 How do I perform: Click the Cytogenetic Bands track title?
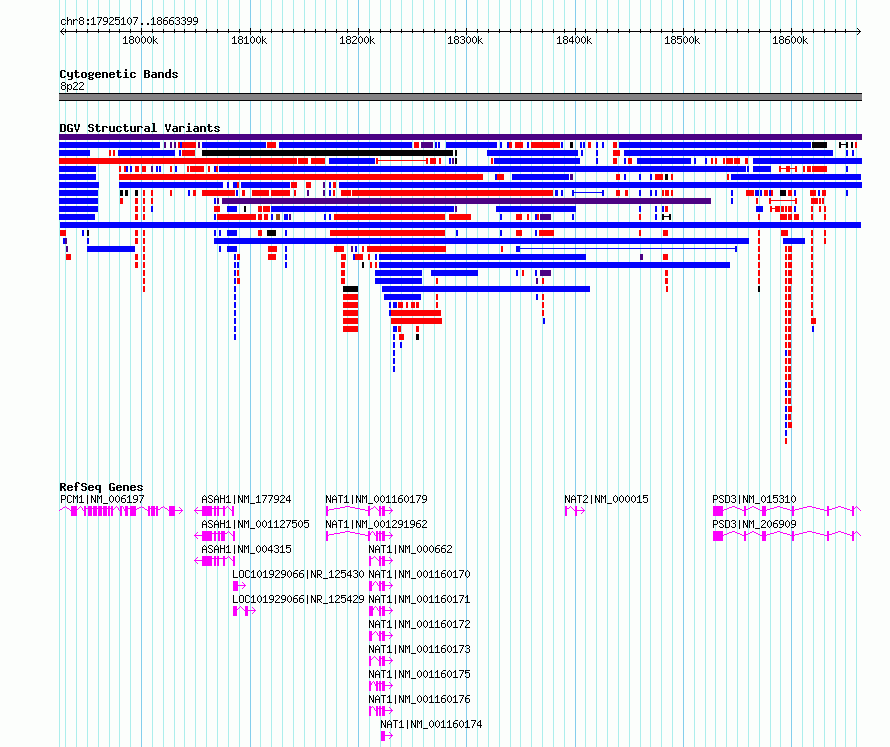pyautogui.click(x=119, y=74)
